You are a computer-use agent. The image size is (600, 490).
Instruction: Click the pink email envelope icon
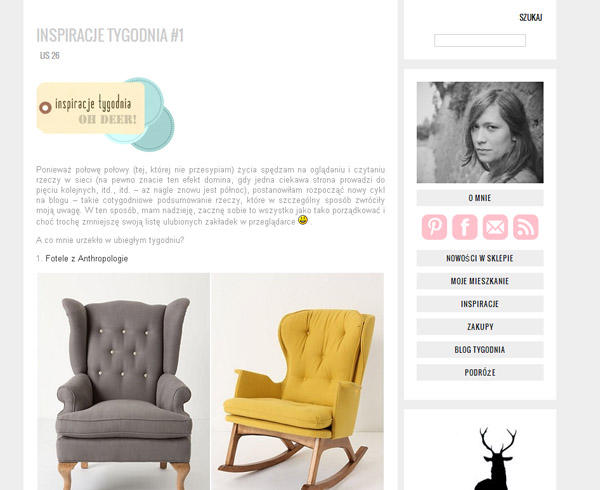(495, 227)
